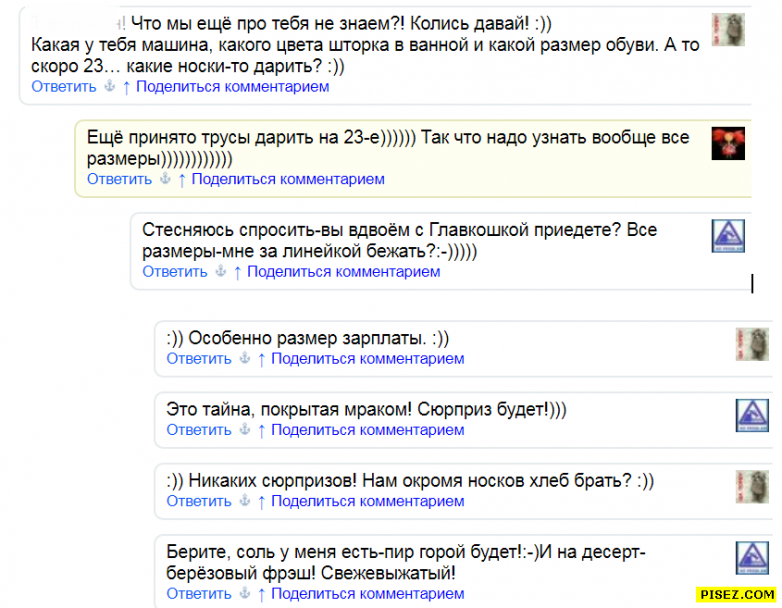Click anchor icon under 'Особенно размер зарплаты' comment
The image size is (782, 608).
245,359
